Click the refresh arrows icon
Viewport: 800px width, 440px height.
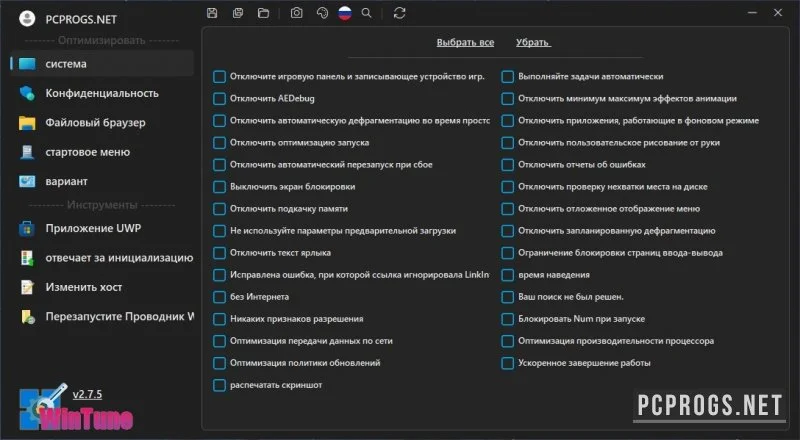coord(399,13)
